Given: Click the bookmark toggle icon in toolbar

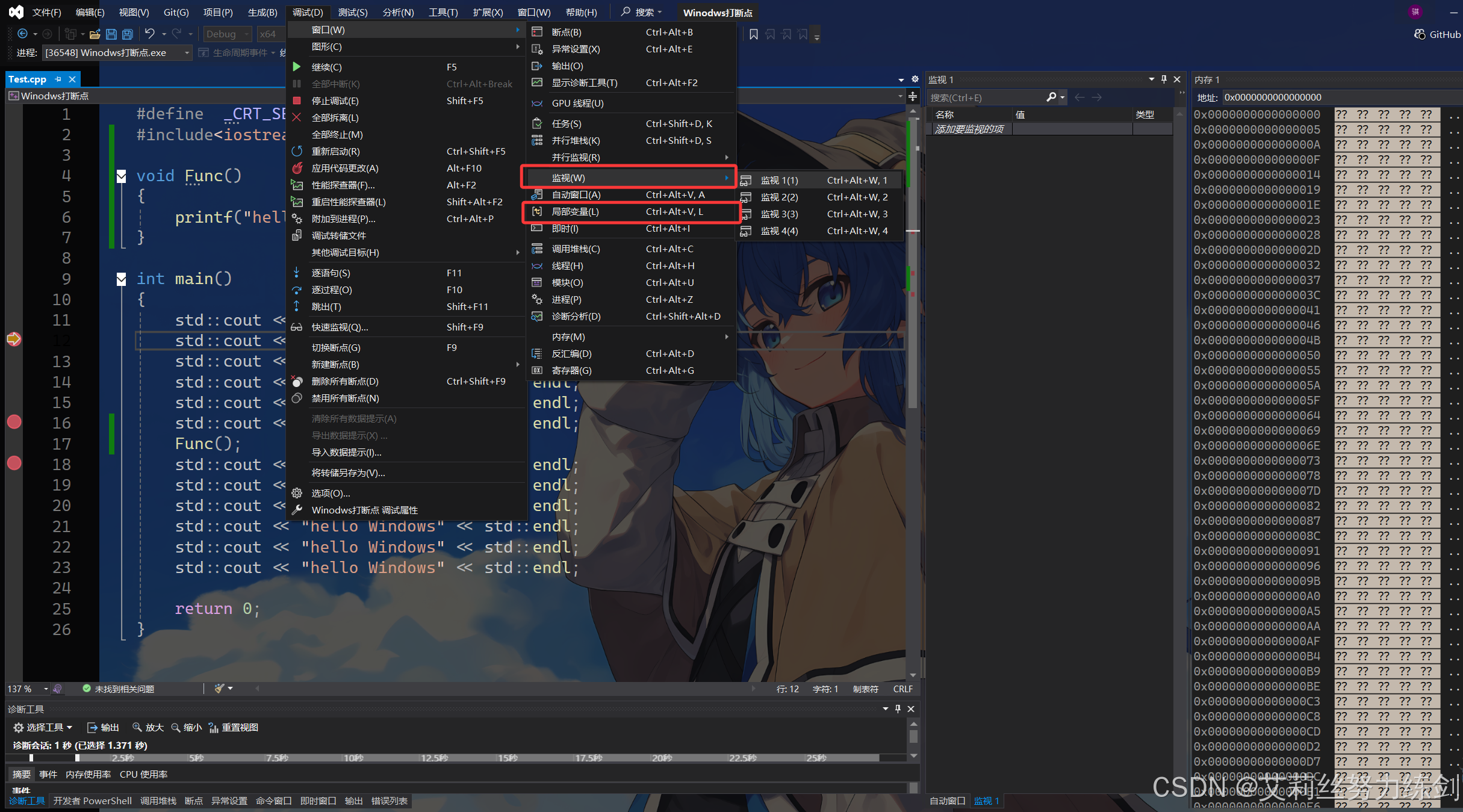Looking at the screenshot, I should point(753,34).
